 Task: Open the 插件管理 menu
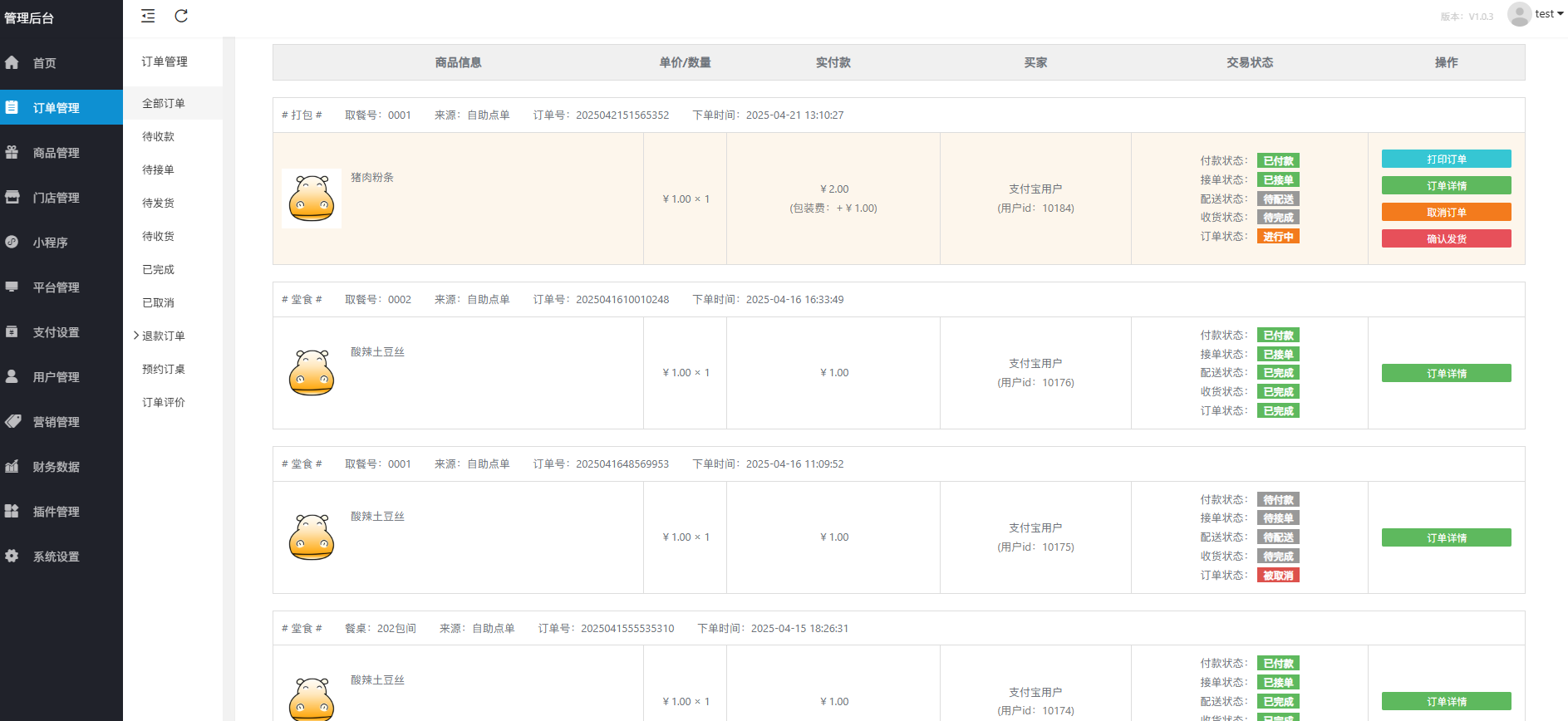click(x=61, y=512)
